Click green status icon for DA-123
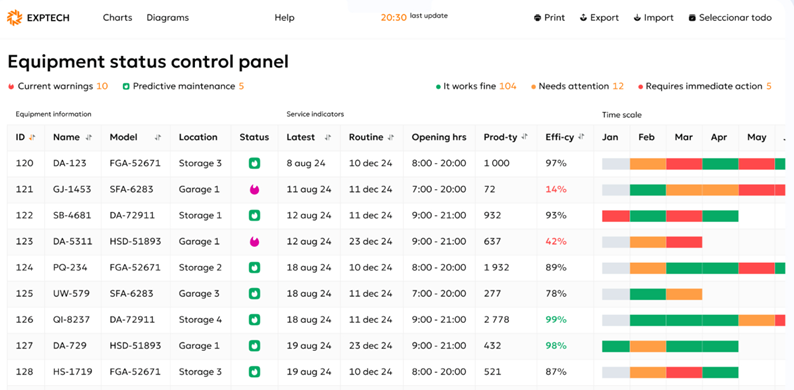This screenshot has width=794, height=390. point(254,163)
